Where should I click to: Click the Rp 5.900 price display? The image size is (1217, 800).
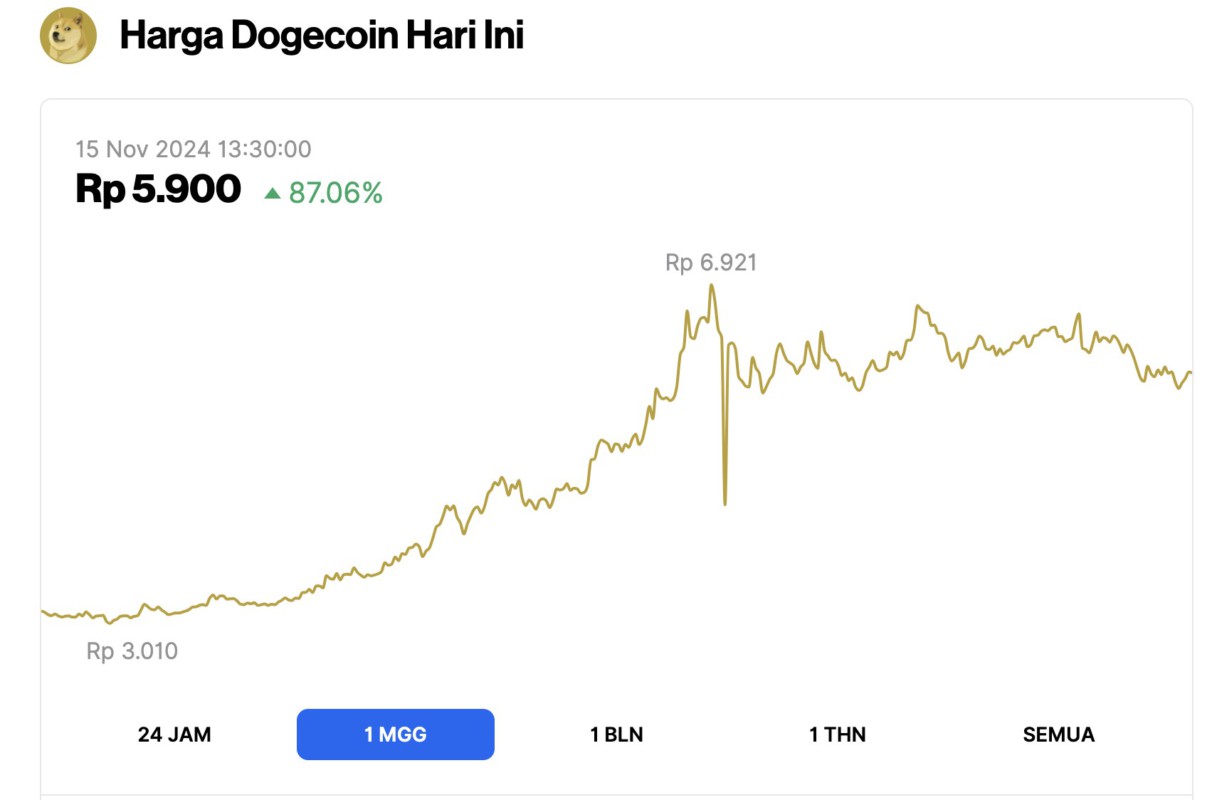point(159,188)
